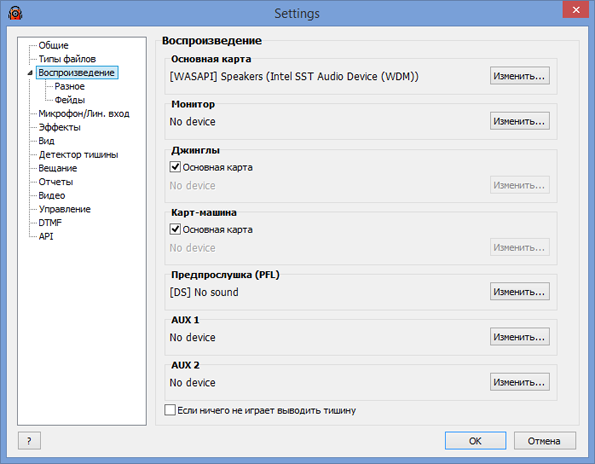Cancel with the Отмена button

[x=545, y=440]
